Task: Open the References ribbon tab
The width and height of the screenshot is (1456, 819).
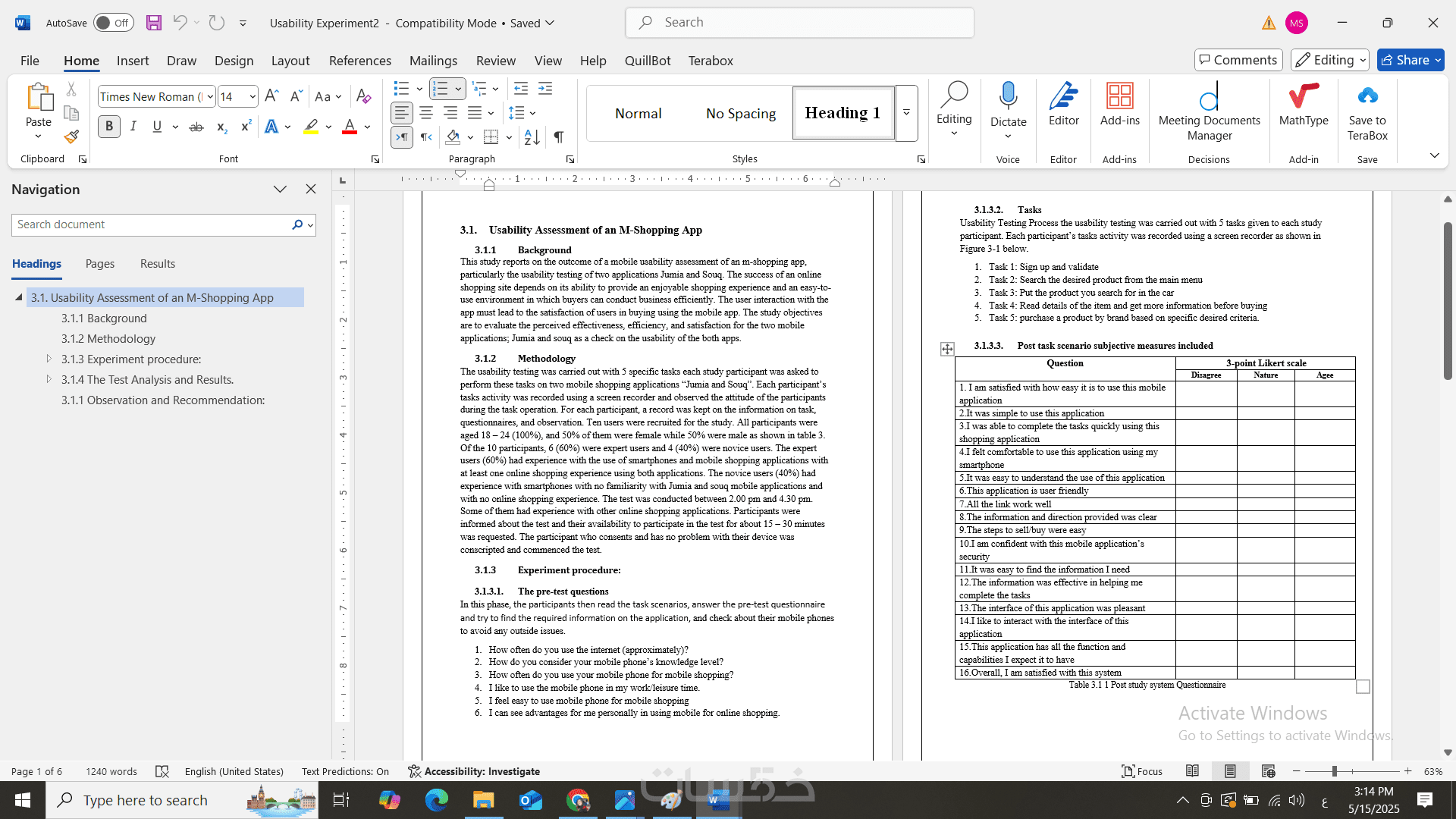Action: 359,61
